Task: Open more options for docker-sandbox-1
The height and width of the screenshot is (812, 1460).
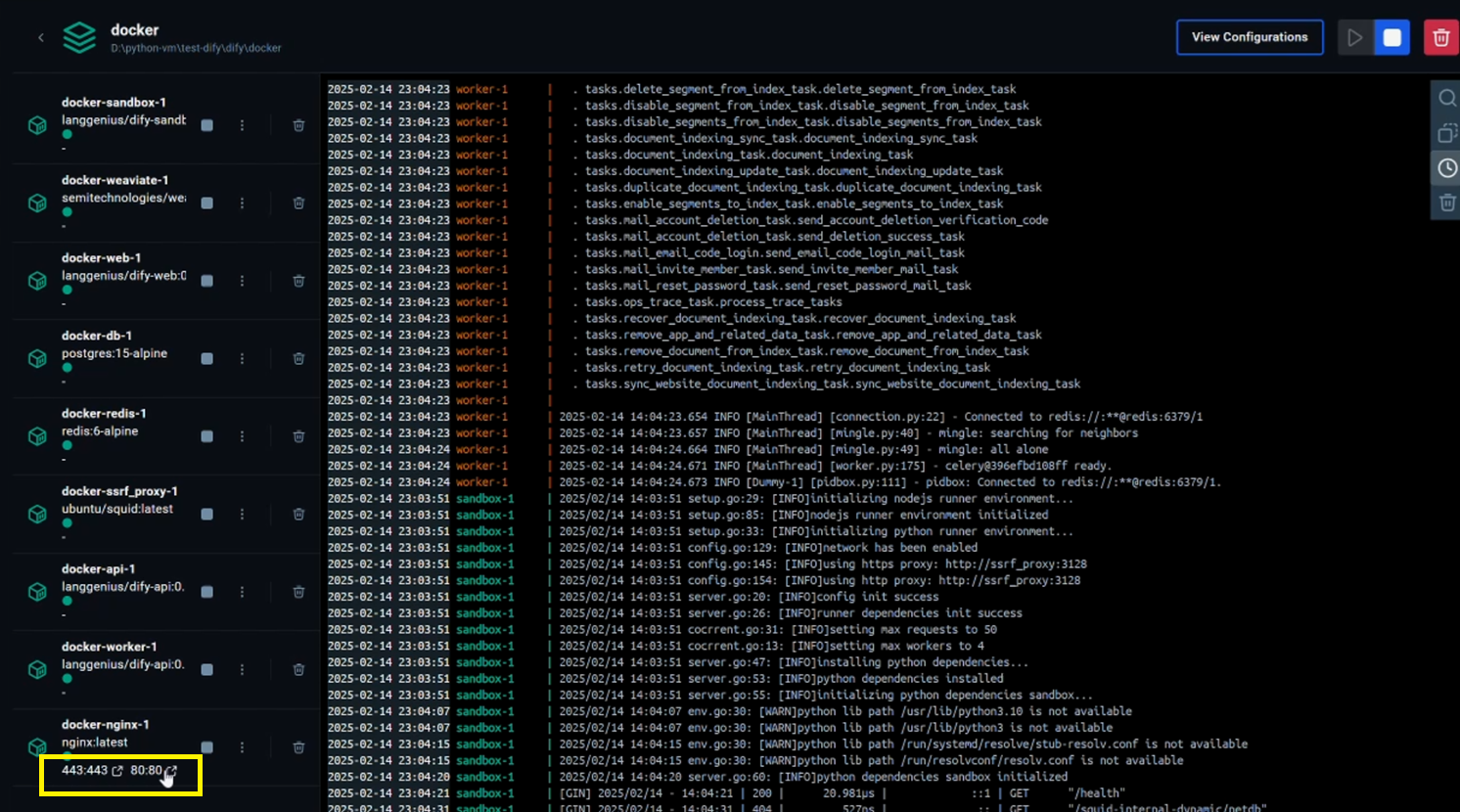Action: (242, 125)
